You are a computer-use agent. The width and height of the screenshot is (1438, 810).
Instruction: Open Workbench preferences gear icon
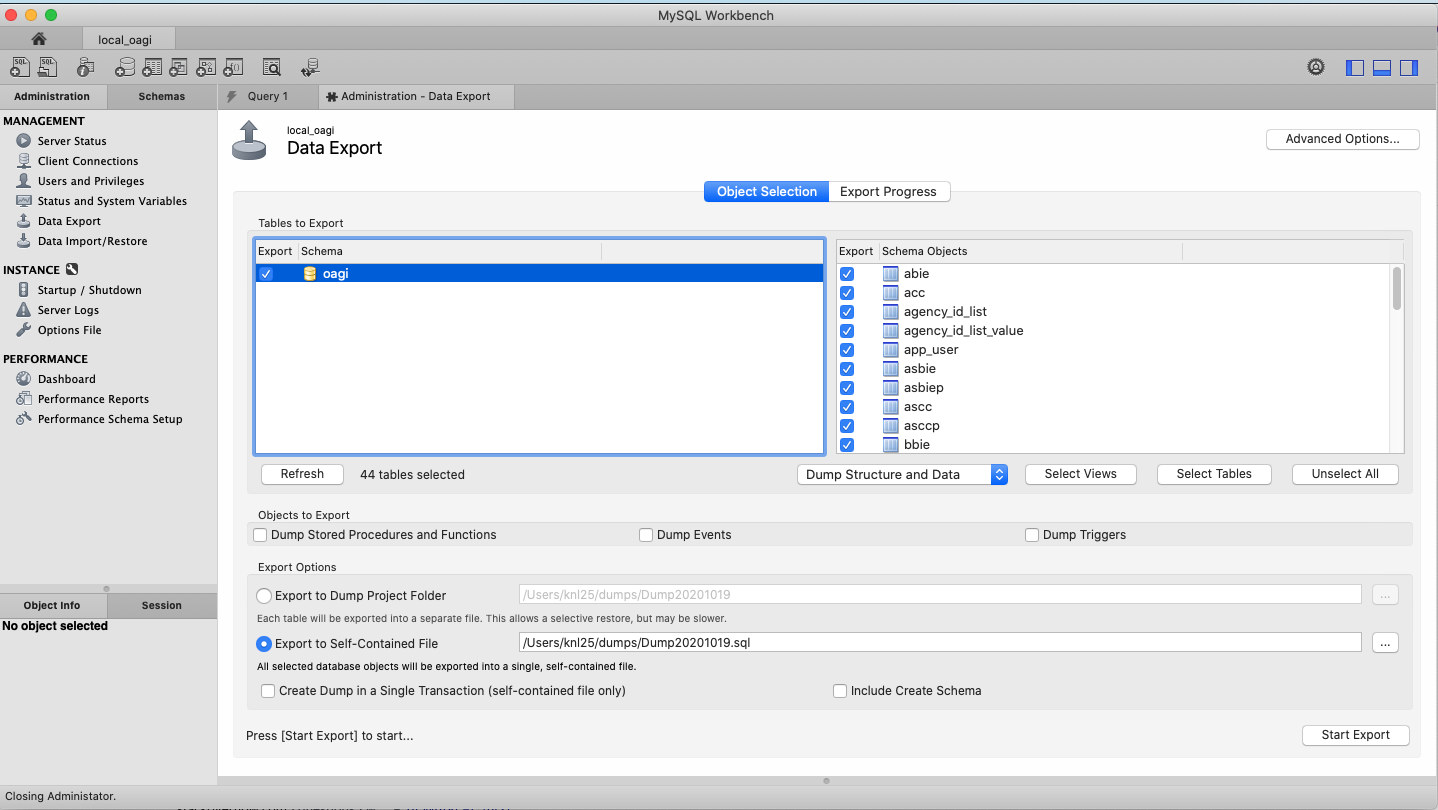[1316, 67]
